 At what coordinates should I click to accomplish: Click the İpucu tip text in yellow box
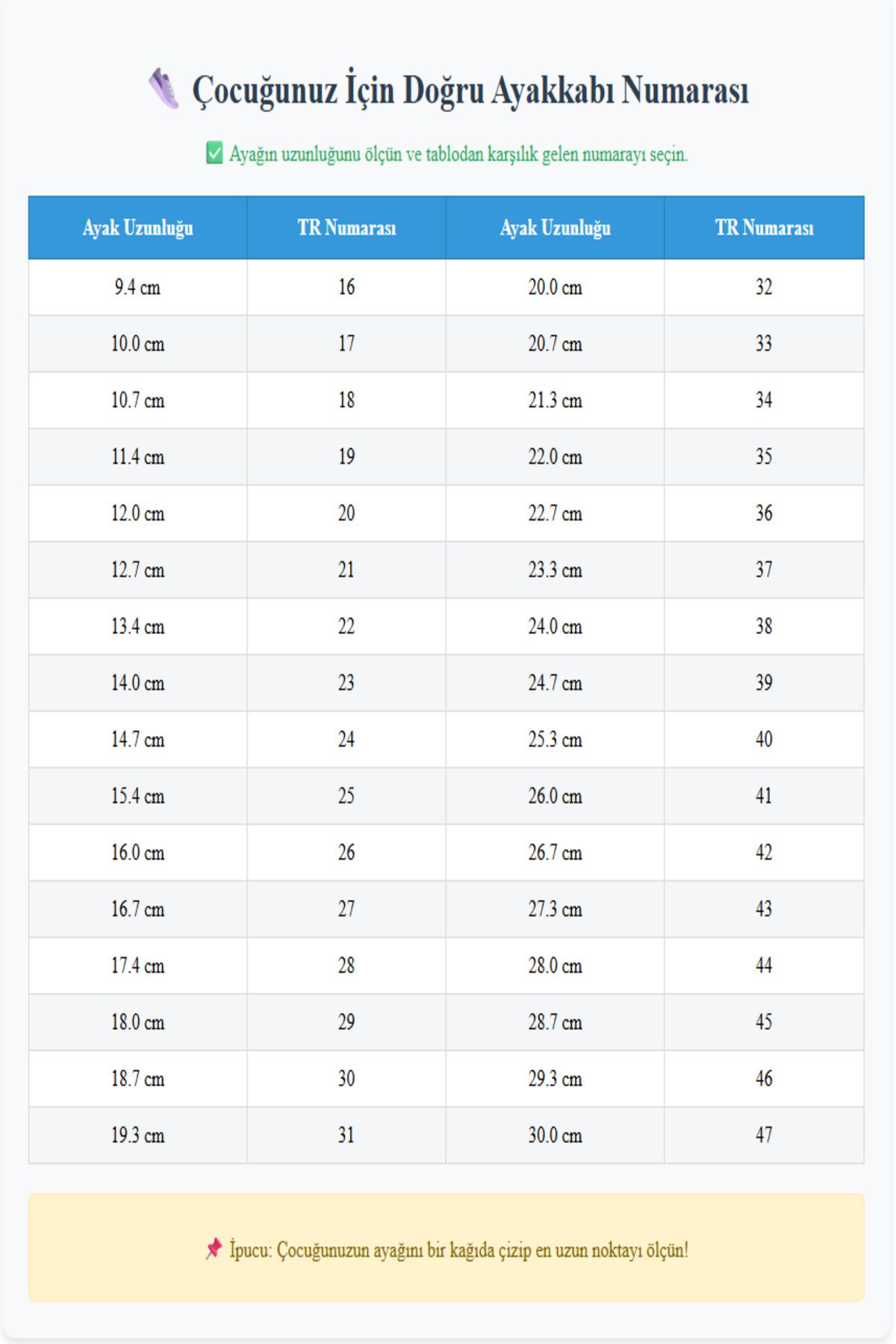[x=458, y=1250]
